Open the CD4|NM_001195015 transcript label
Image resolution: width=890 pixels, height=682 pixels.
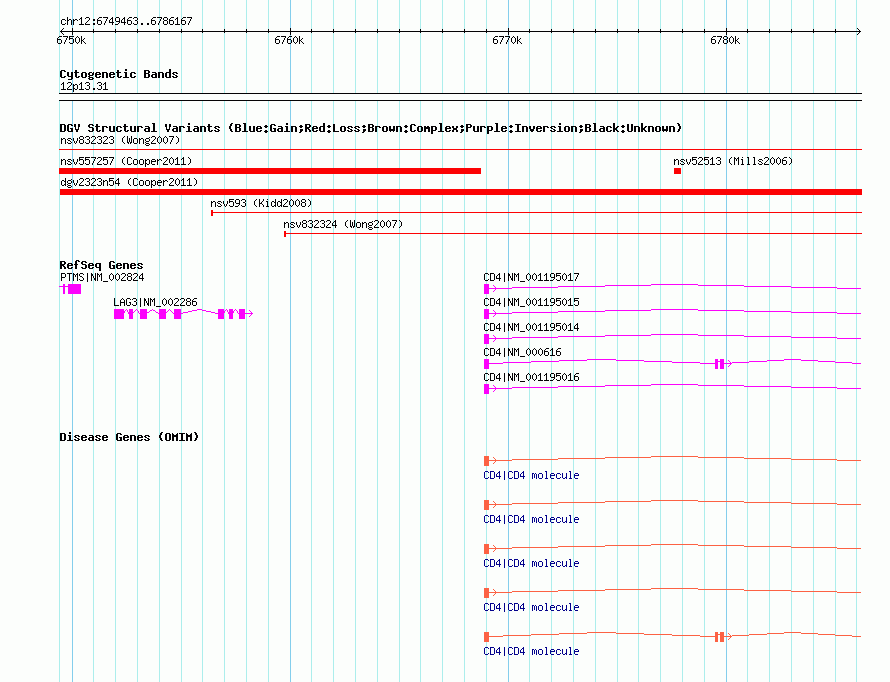click(x=531, y=302)
